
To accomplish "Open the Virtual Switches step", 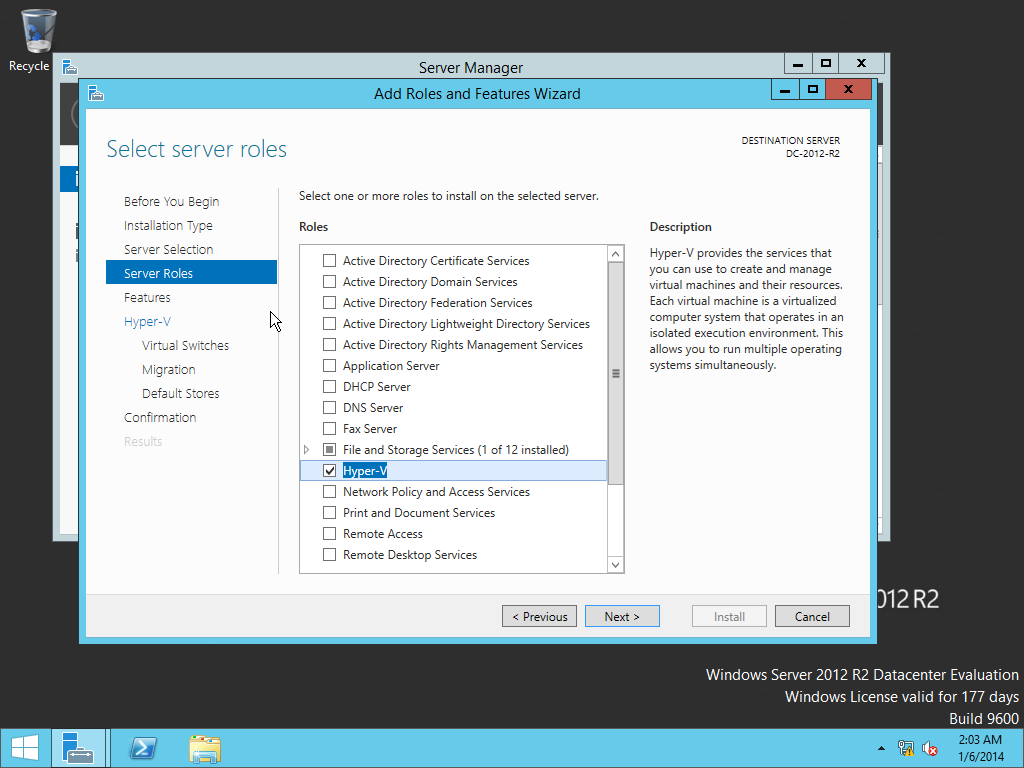I will coord(185,345).
